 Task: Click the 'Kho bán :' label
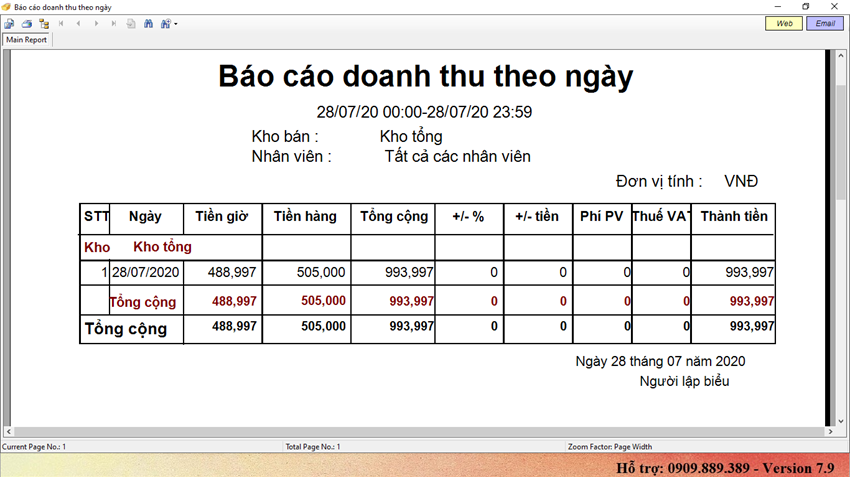point(285,137)
